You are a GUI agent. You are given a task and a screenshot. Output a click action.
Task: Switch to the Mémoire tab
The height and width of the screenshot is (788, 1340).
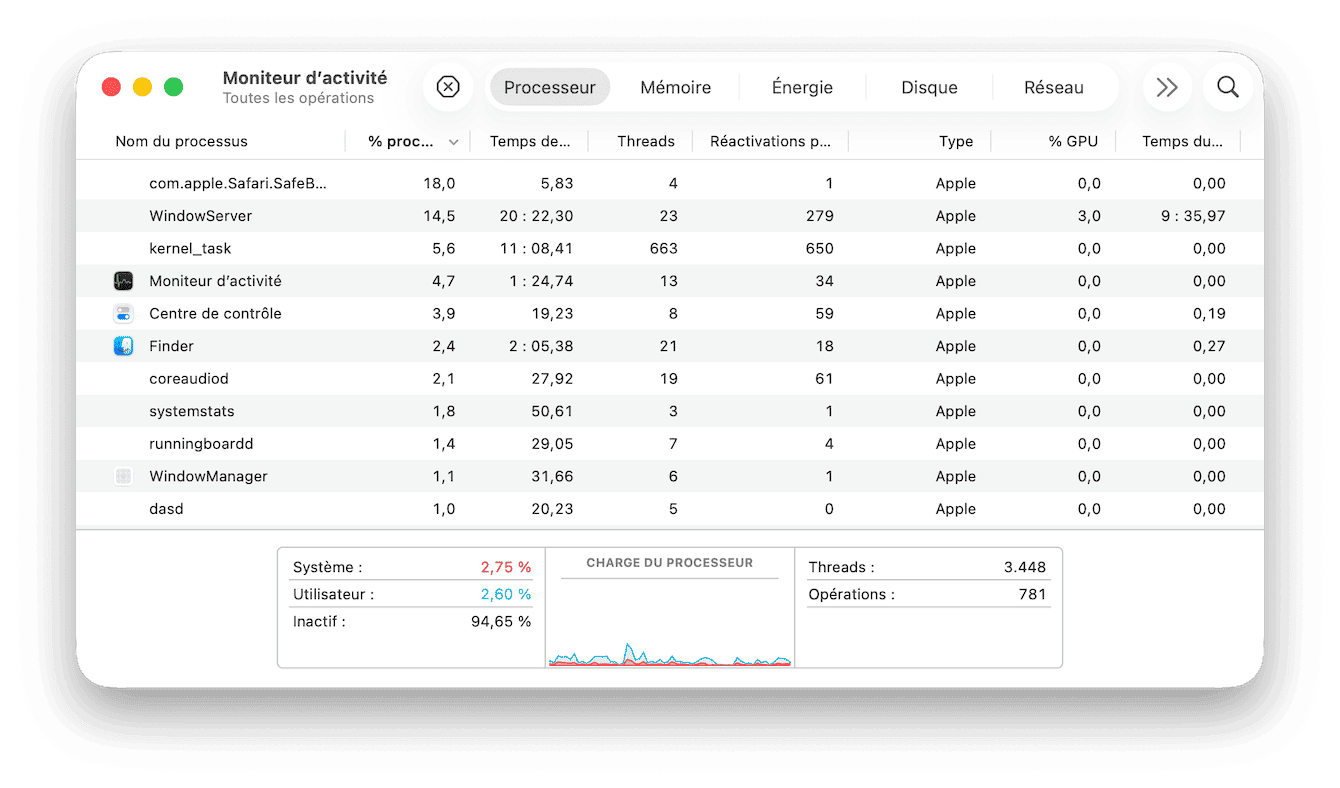pos(675,87)
